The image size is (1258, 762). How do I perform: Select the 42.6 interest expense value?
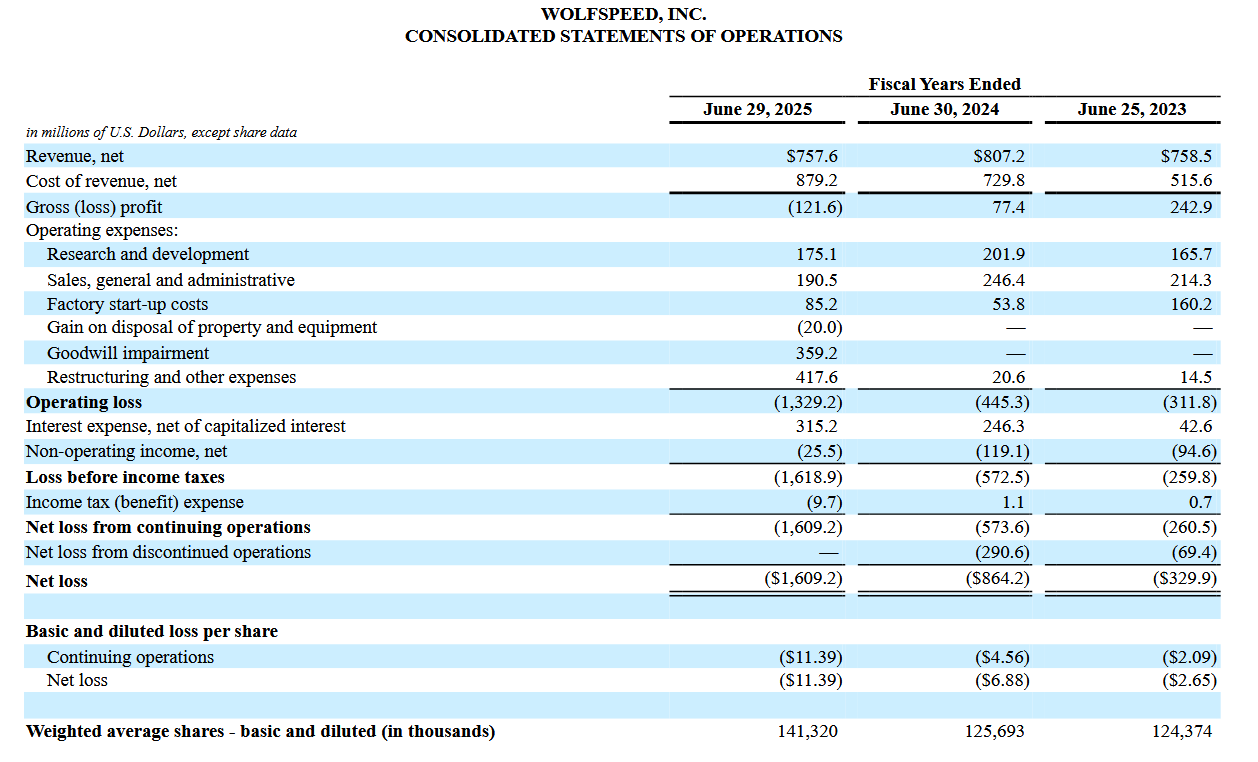(1196, 427)
